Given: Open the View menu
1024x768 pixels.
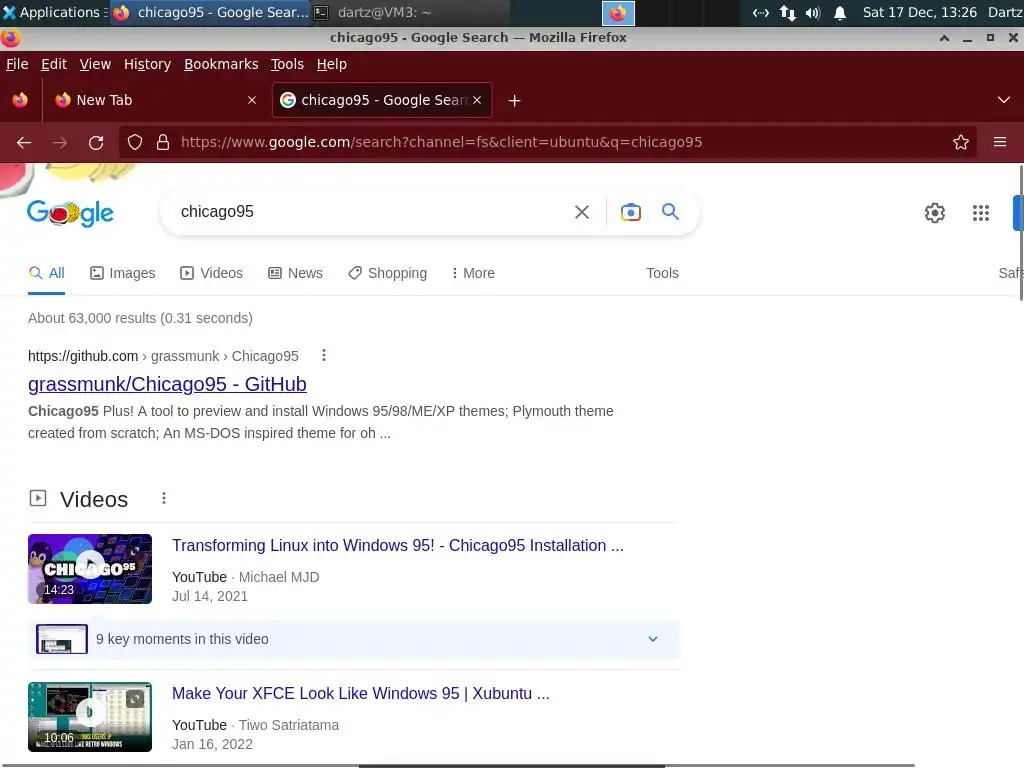Looking at the screenshot, I should (95, 64).
